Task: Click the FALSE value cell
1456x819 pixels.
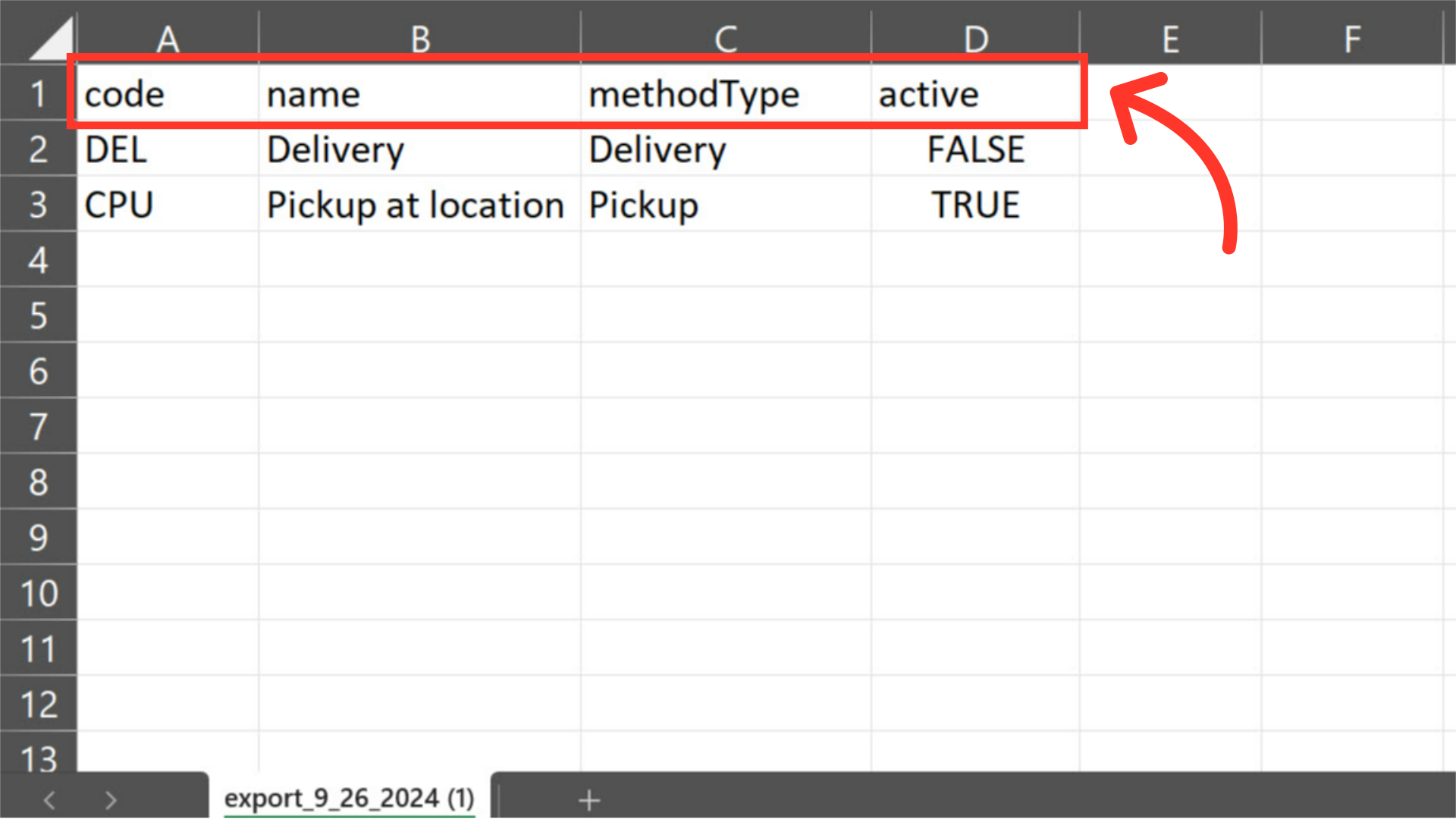Action: (x=975, y=149)
